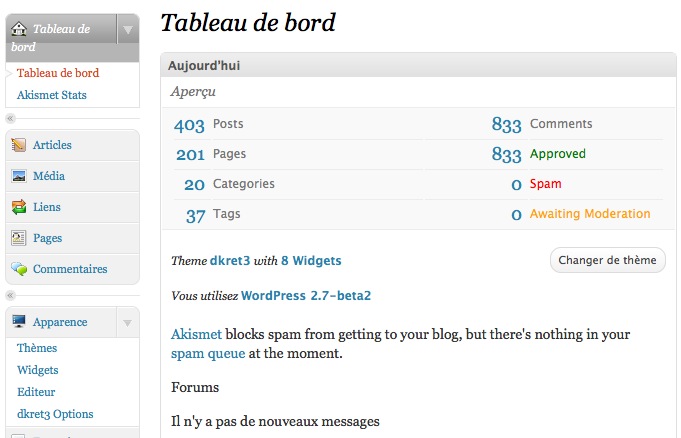Open Thèmes under Apparence
Viewport: 681px width, 438px height.
37,348
